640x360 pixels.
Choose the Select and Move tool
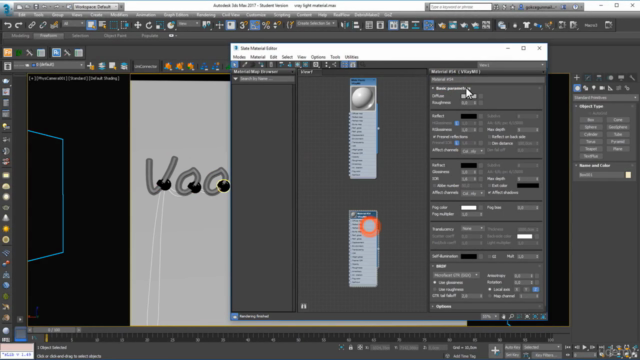pyautogui.click(x=138, y=25)
